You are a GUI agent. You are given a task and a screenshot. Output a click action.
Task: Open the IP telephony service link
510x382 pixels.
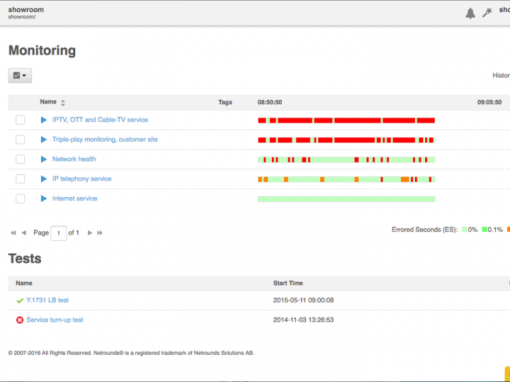pos(82,179)
